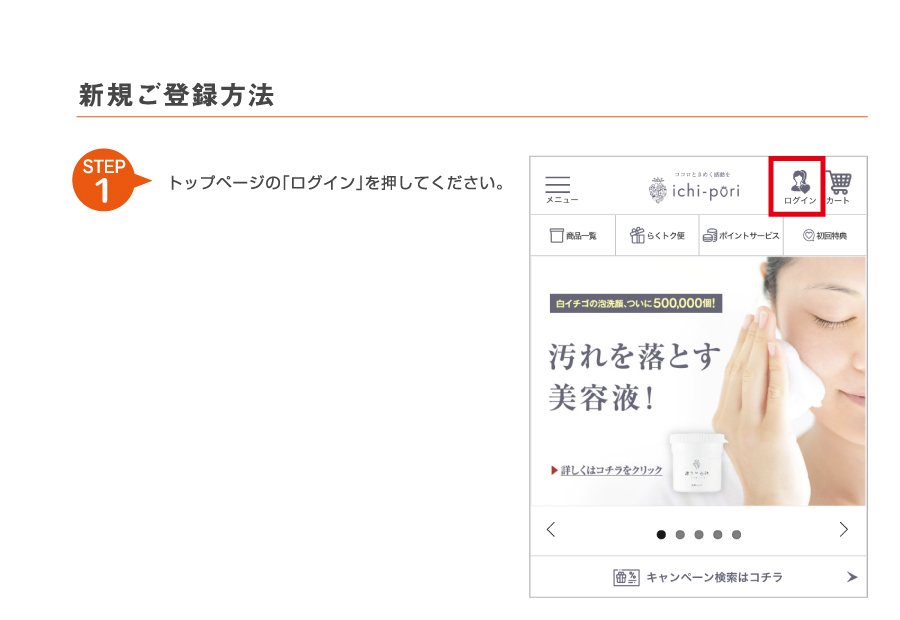The height and width of the screenshot is (620, 900).
Task: Select the らくトク便 gift tab
Action: [x=657, y=235]
